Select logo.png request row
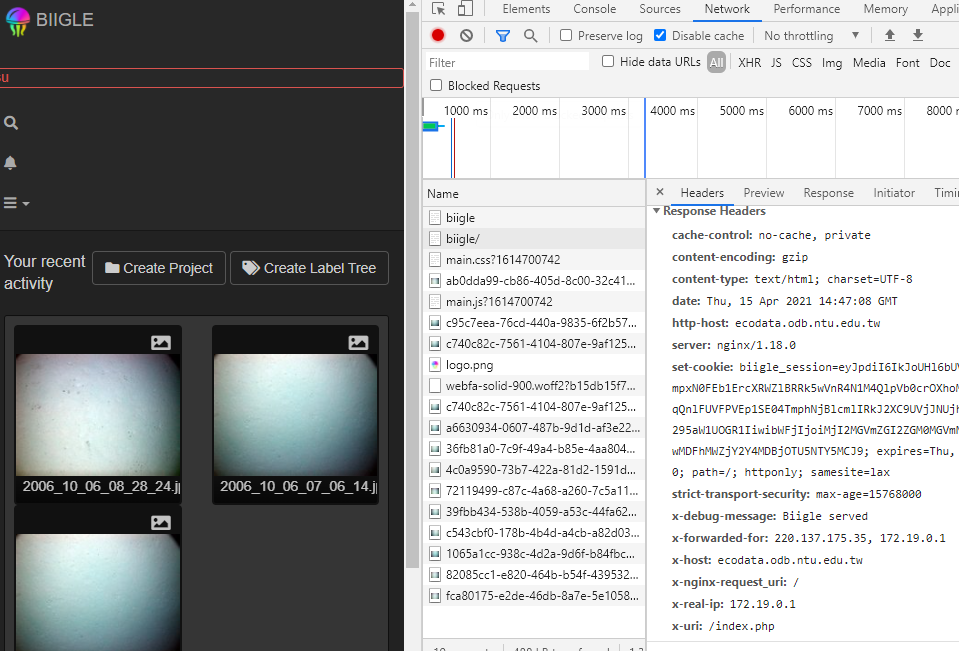Viewport: 959px width, 651px height. (x=534, y=365)
